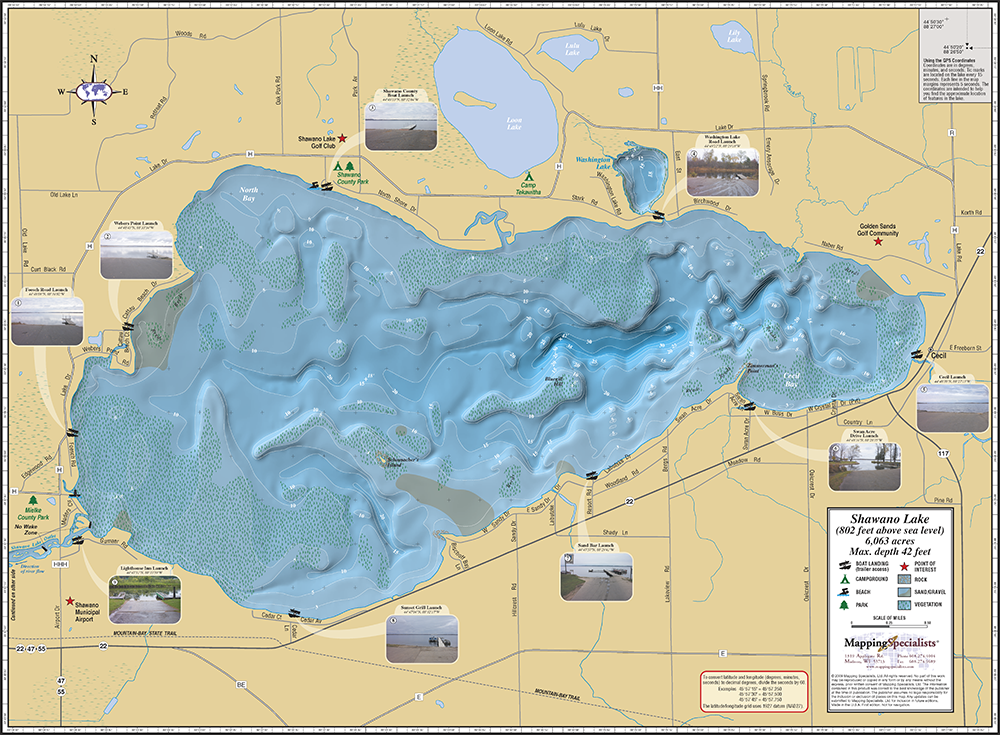
Task: Click the 'Woods Rd' road label
Action: pos(189,34)
